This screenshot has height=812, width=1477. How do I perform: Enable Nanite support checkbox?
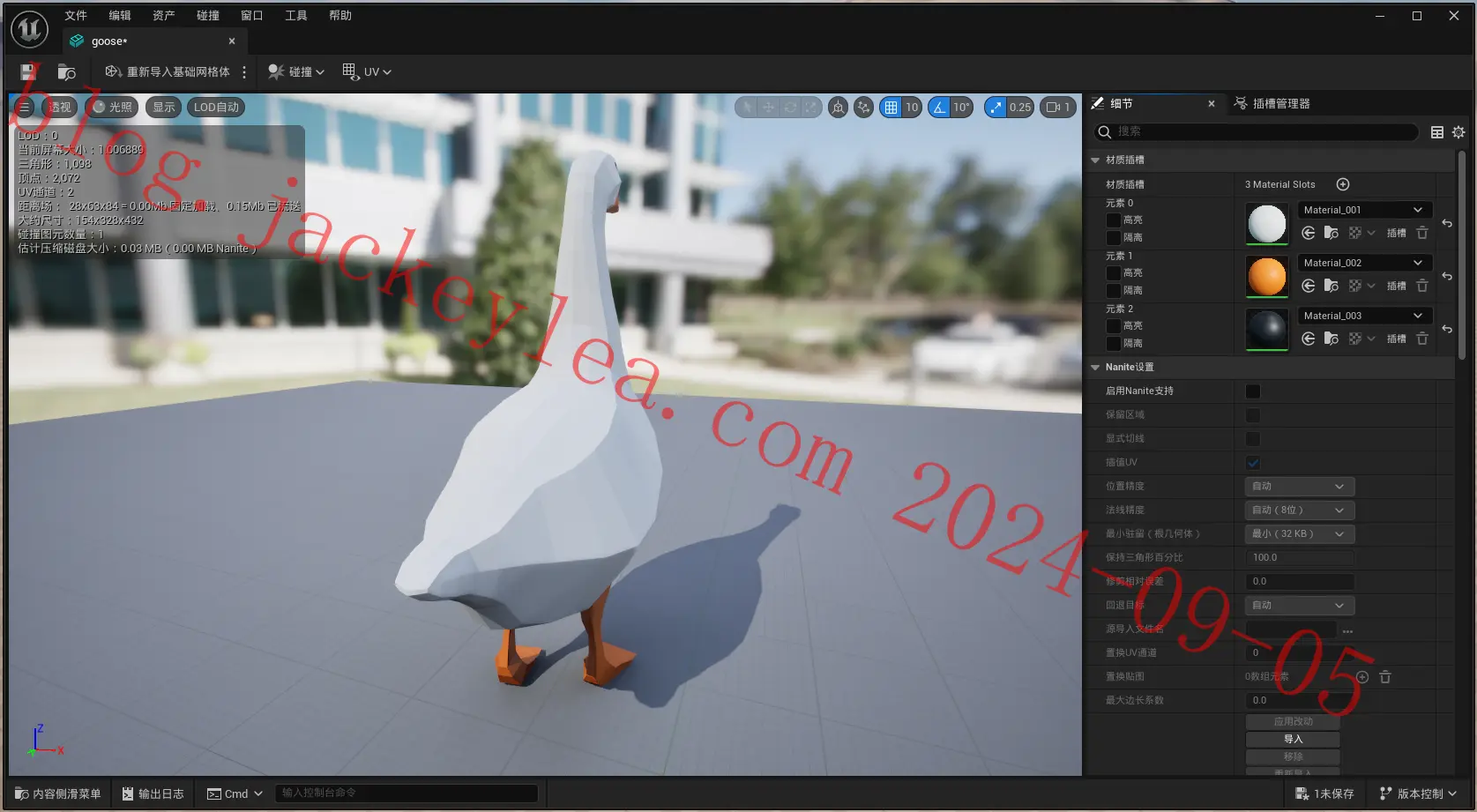[x=1253, y=391]
